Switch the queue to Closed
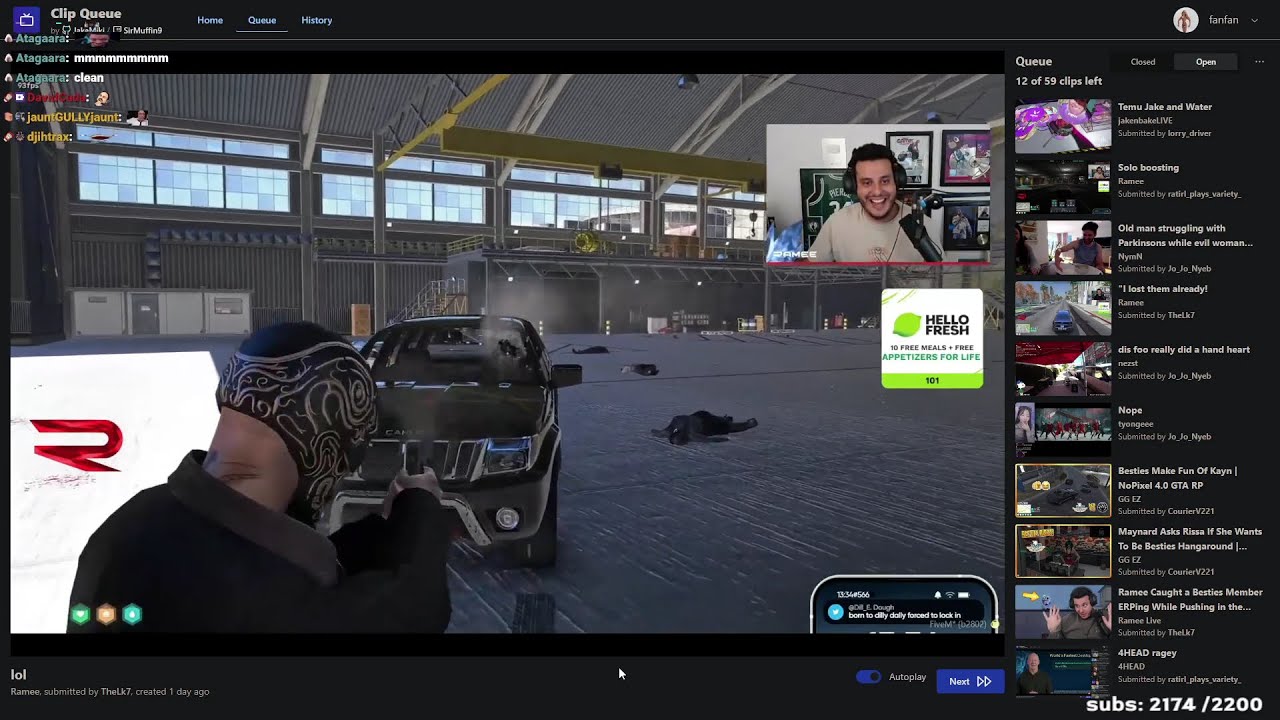The height and width of the screenshot is (720, 1280). pyautogui.click(x=1143, y=62)
